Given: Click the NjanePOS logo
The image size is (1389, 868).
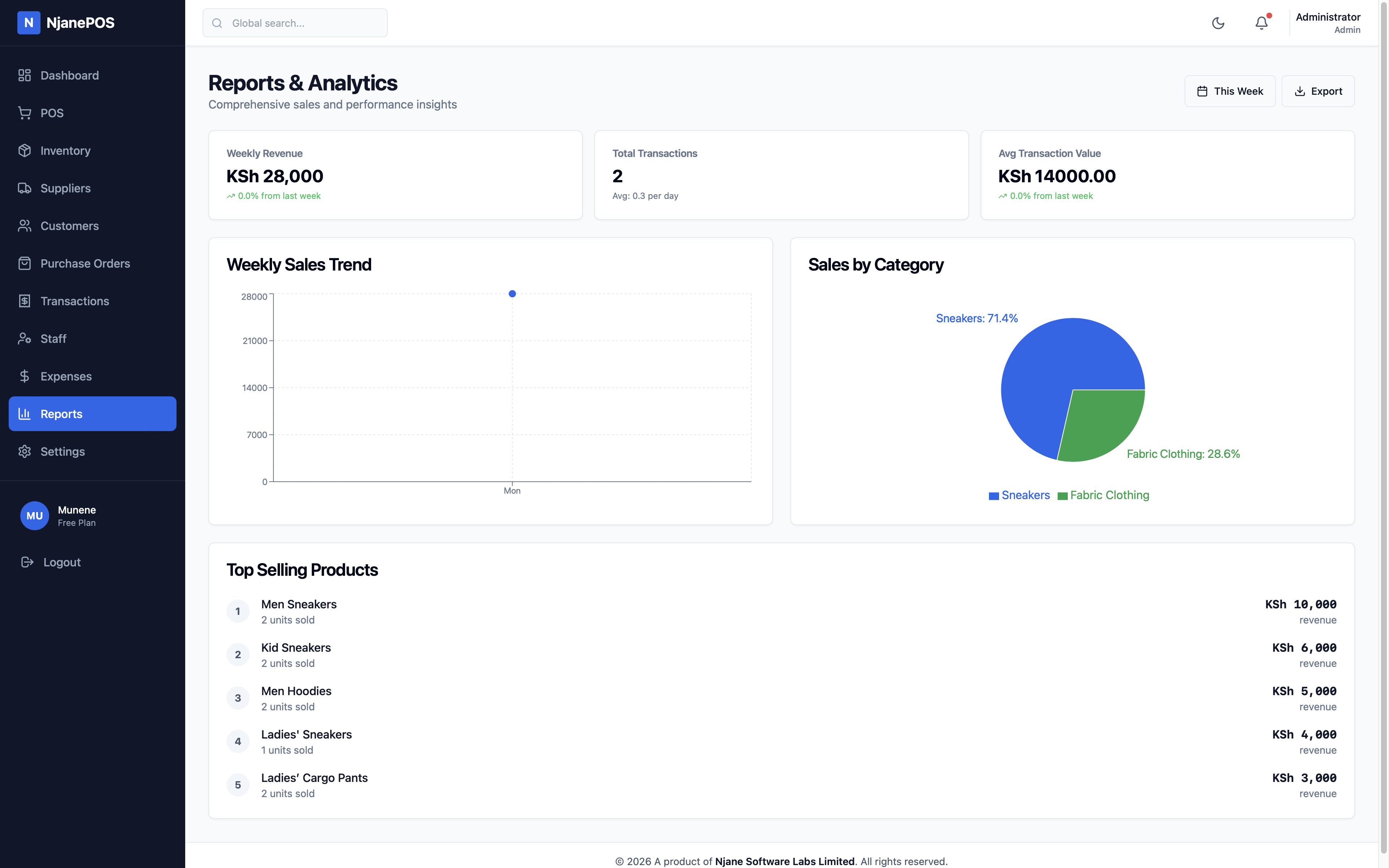Looking at the screenshot, I should pos(65,23).
